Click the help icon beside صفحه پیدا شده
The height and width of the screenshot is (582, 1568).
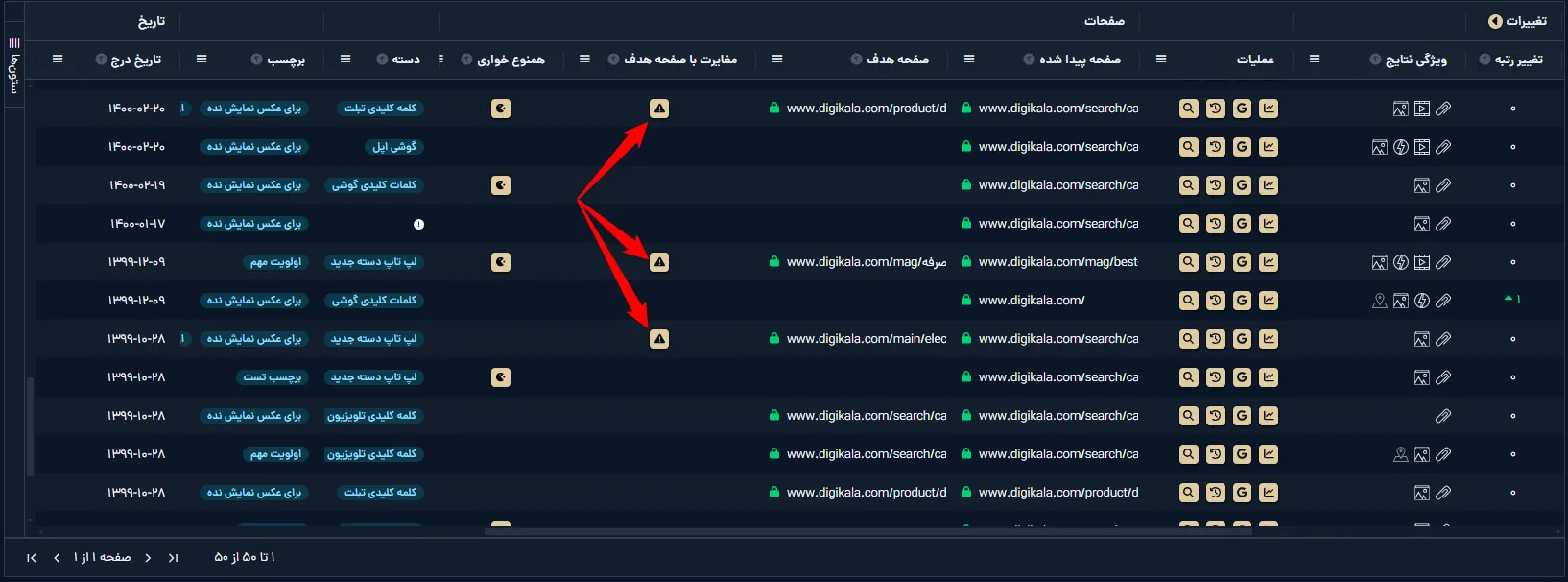(x=1029, y=60)
